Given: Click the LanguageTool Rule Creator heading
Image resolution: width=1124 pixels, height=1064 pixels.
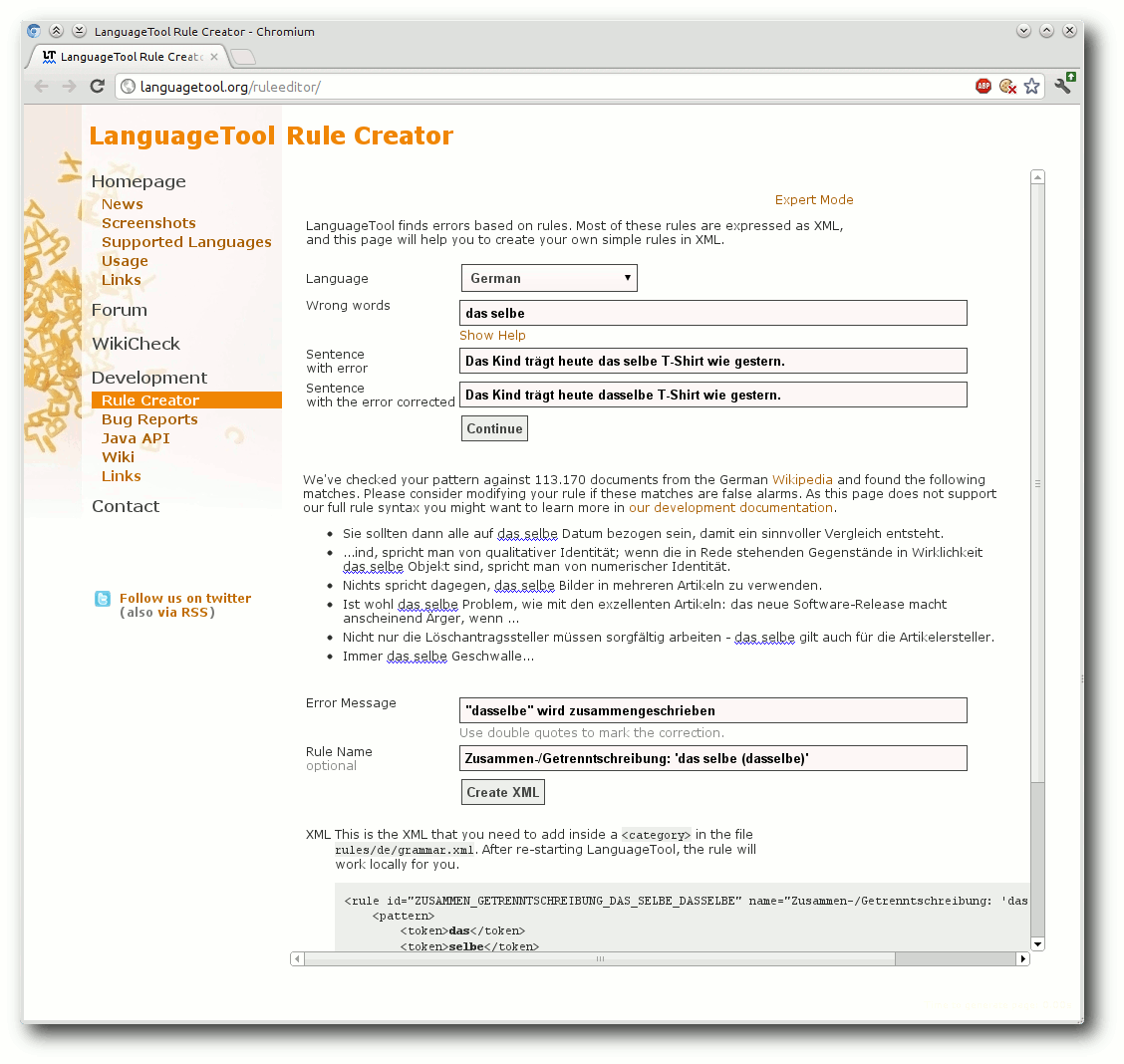Looking at the screenshot, I should tap(271, 135).
